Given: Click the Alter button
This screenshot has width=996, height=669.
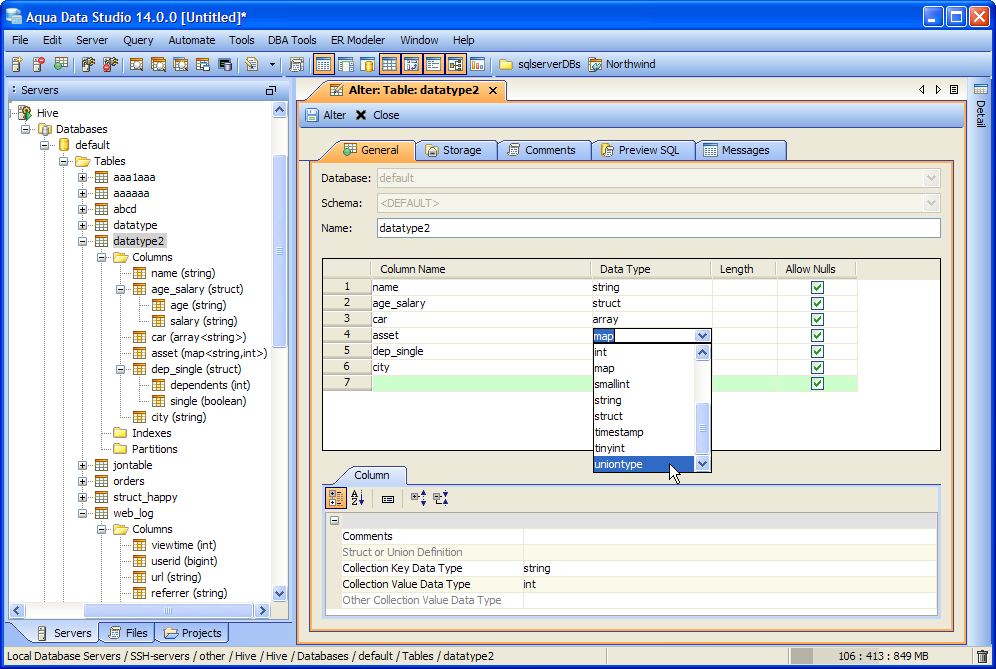Looking at the screenshot, I should click(x=326, y=115).
